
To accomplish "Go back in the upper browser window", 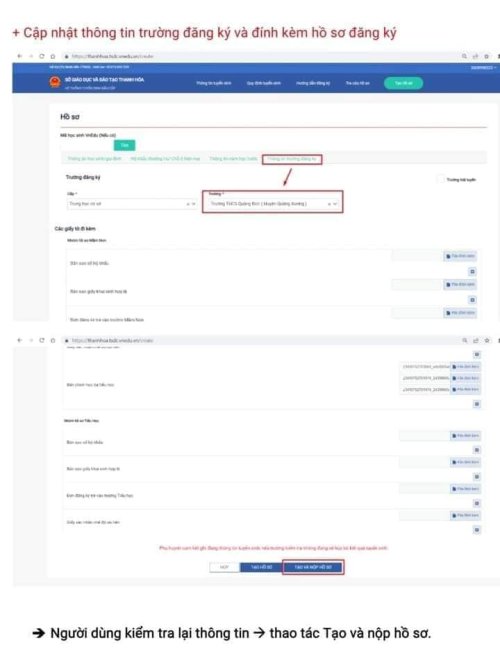I will click(19, 56).
